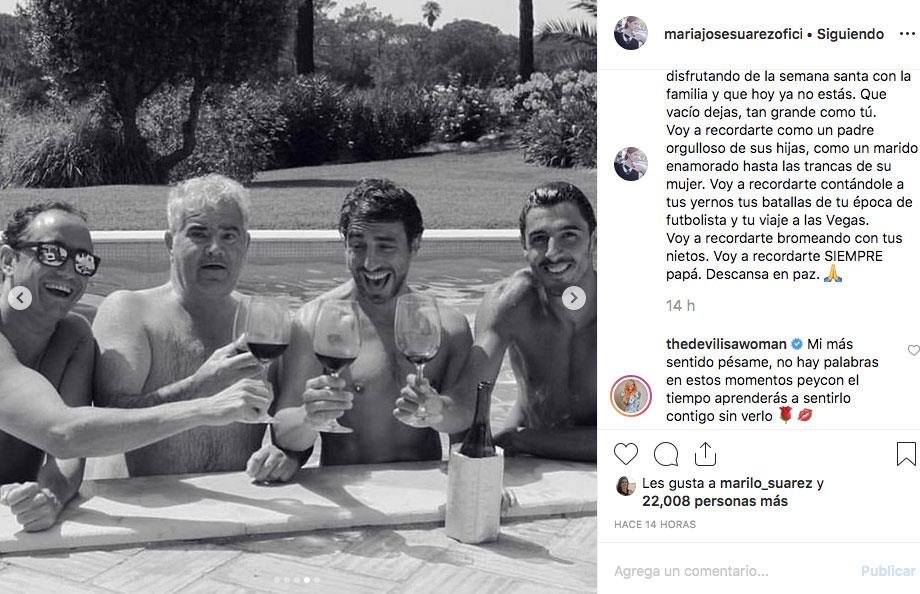920x594 pixels.
Task: Click the HACE 14 HORAS timestamp
Action: tap(655, 524)
